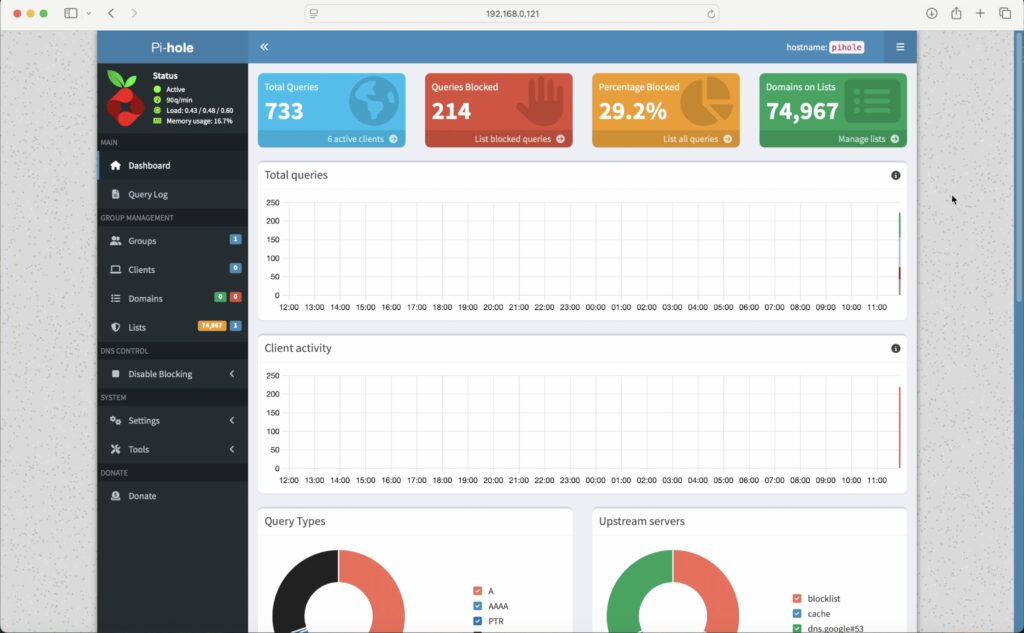Screen dimensions: 1024x633
Task: Toggle the AAAA query type checkbox
Action: (x=476, y=605)
